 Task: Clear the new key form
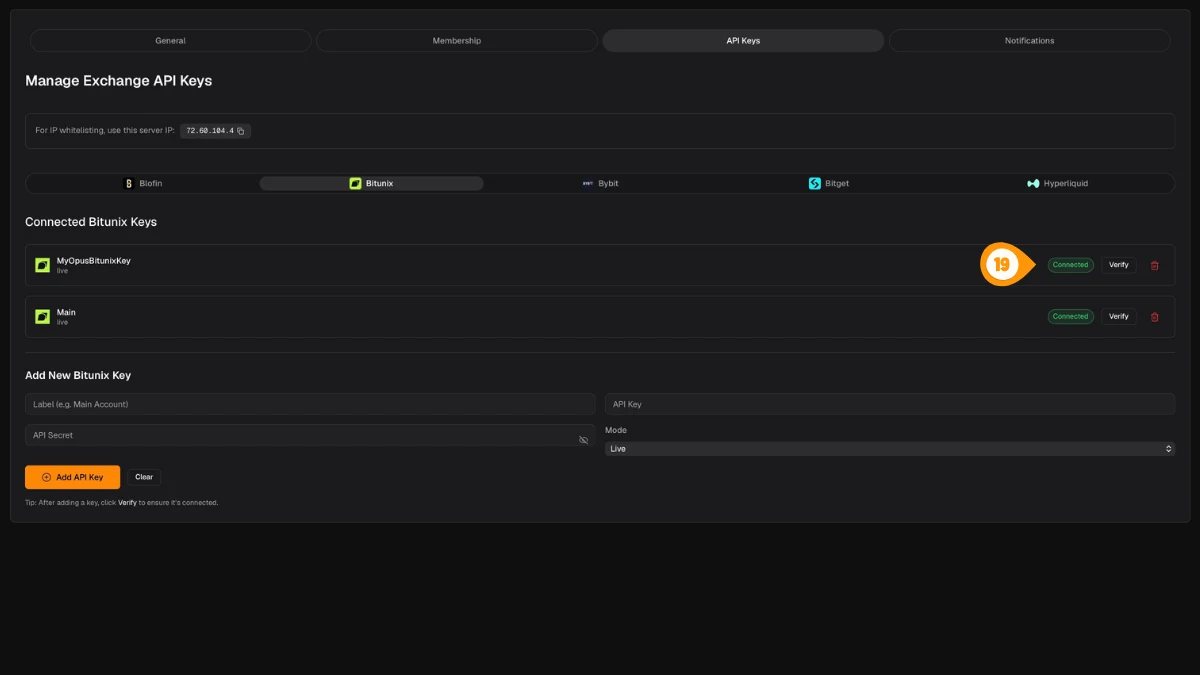coord(144,477)
